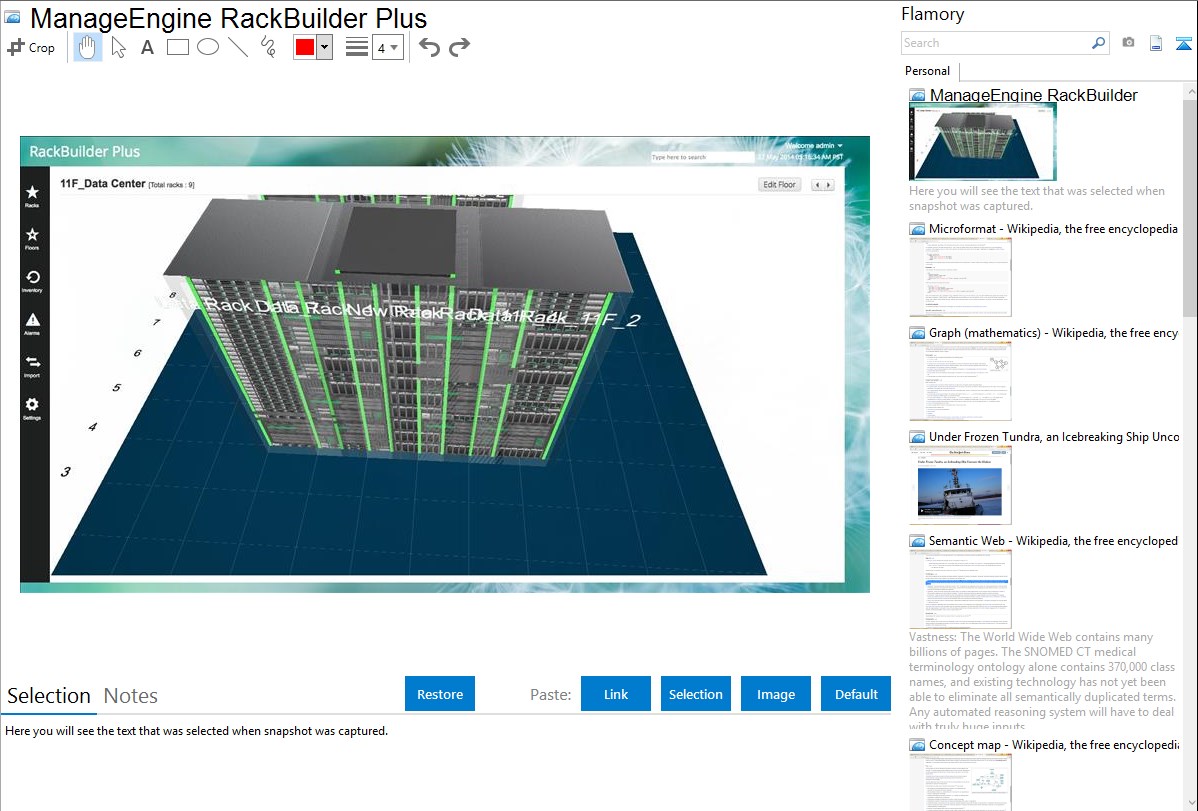Select the Crop tool

31,47
